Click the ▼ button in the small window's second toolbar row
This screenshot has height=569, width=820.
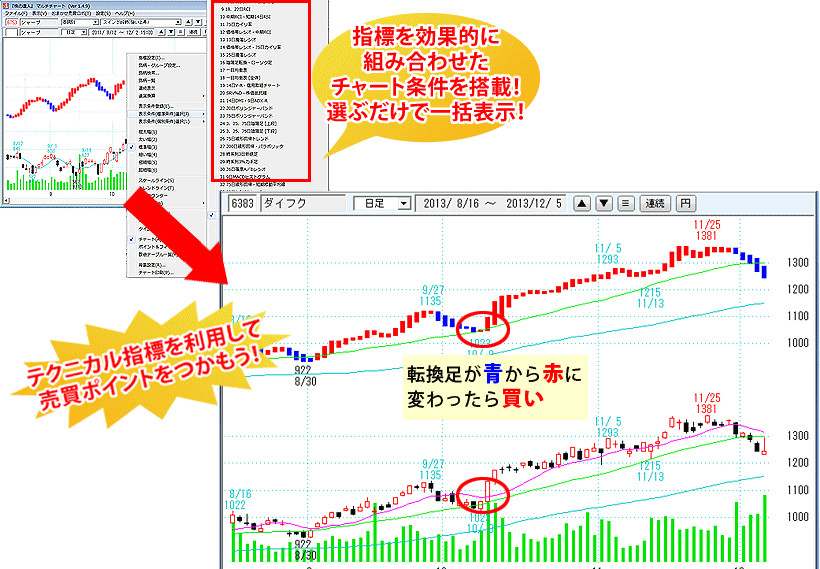170,32
